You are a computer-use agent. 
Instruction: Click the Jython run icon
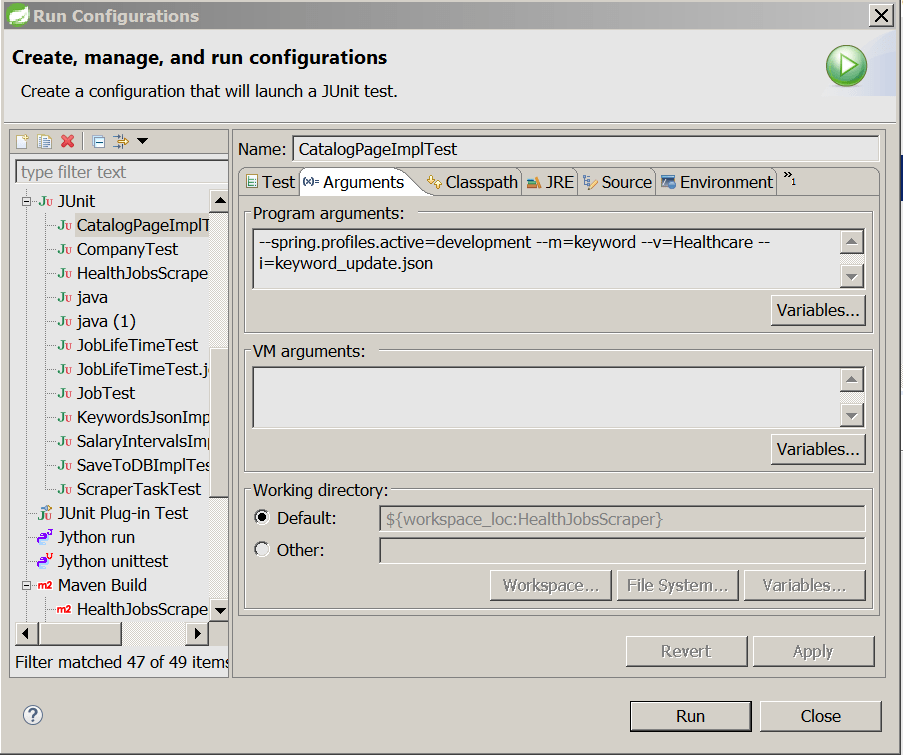[x=45, y=537]
